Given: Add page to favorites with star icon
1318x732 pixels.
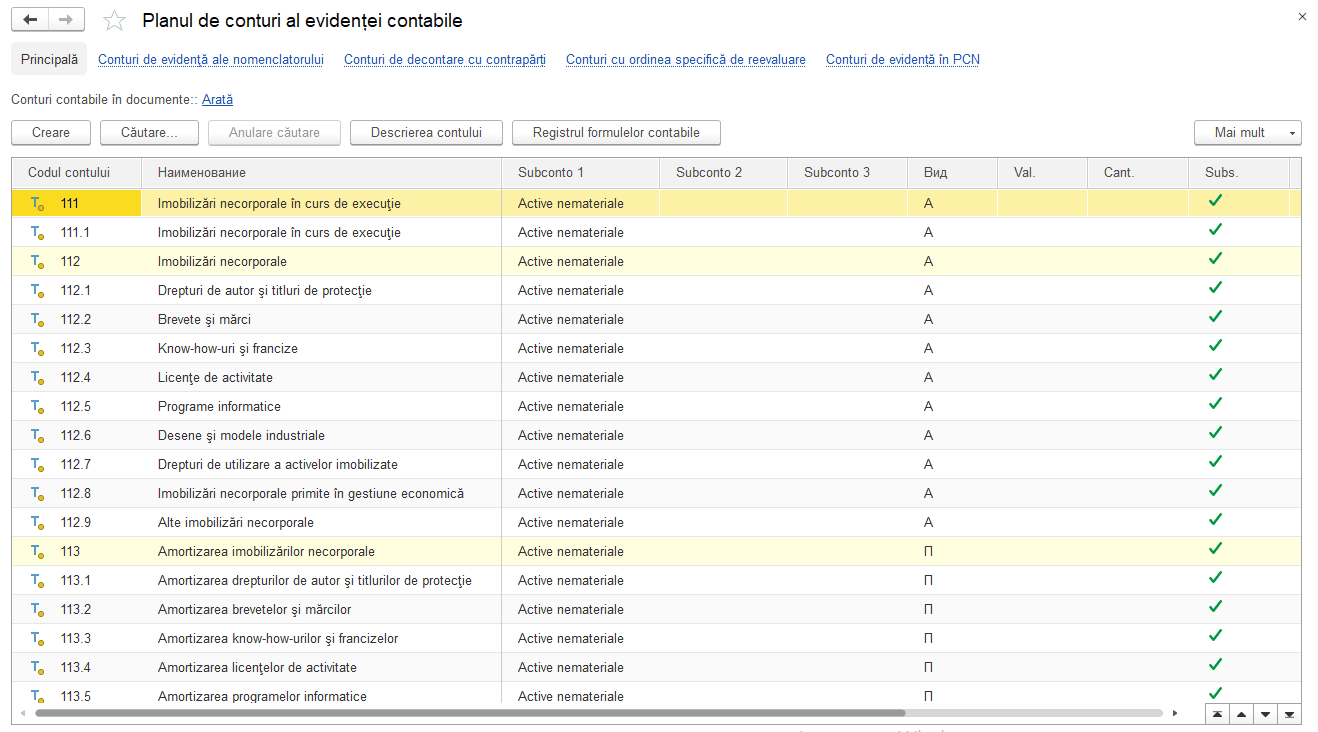Looking at the screenshot, I should (115, 21).
